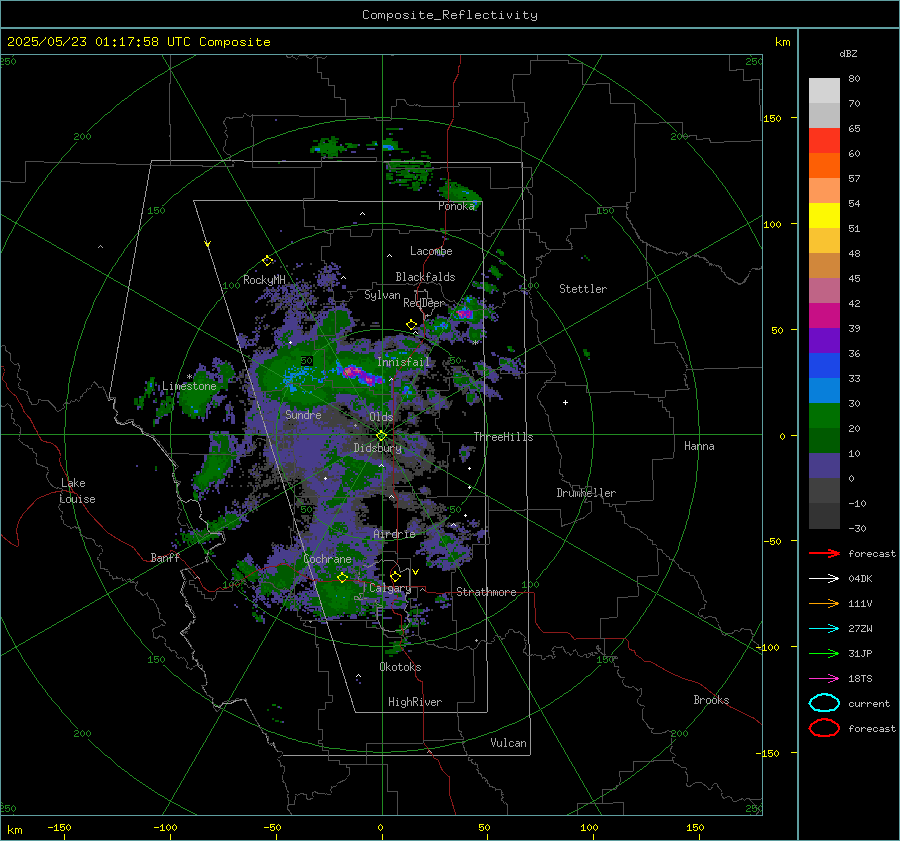Click the white 04DK arrow icon
900x841 pixels.
tap(824, 578)
